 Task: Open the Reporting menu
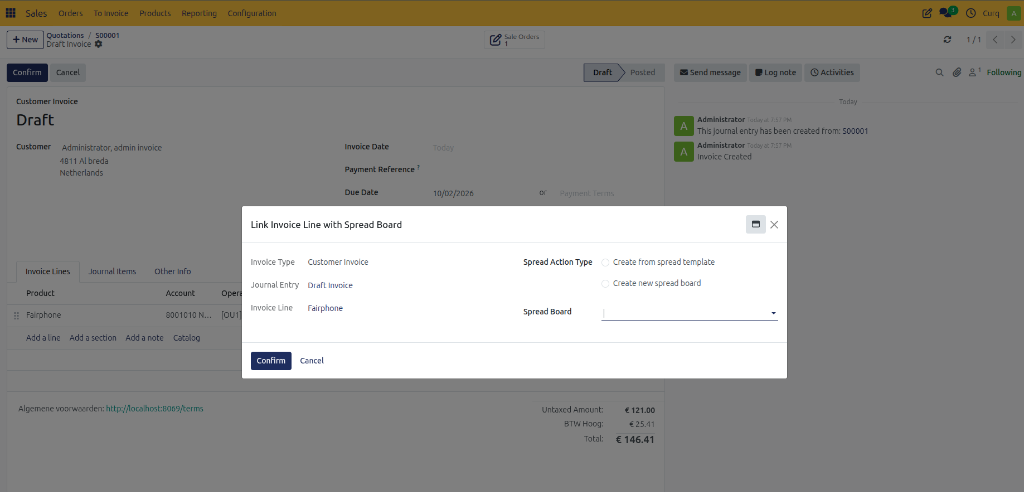[199, 13]
